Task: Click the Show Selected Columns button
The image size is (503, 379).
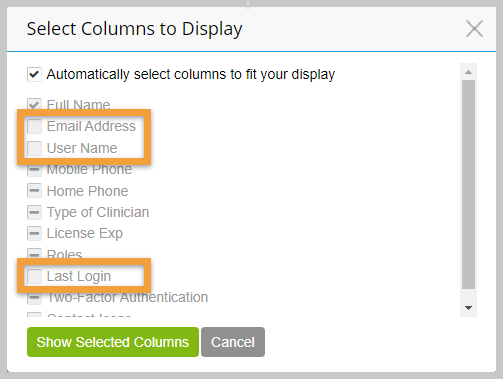Action: coord(113,342)
